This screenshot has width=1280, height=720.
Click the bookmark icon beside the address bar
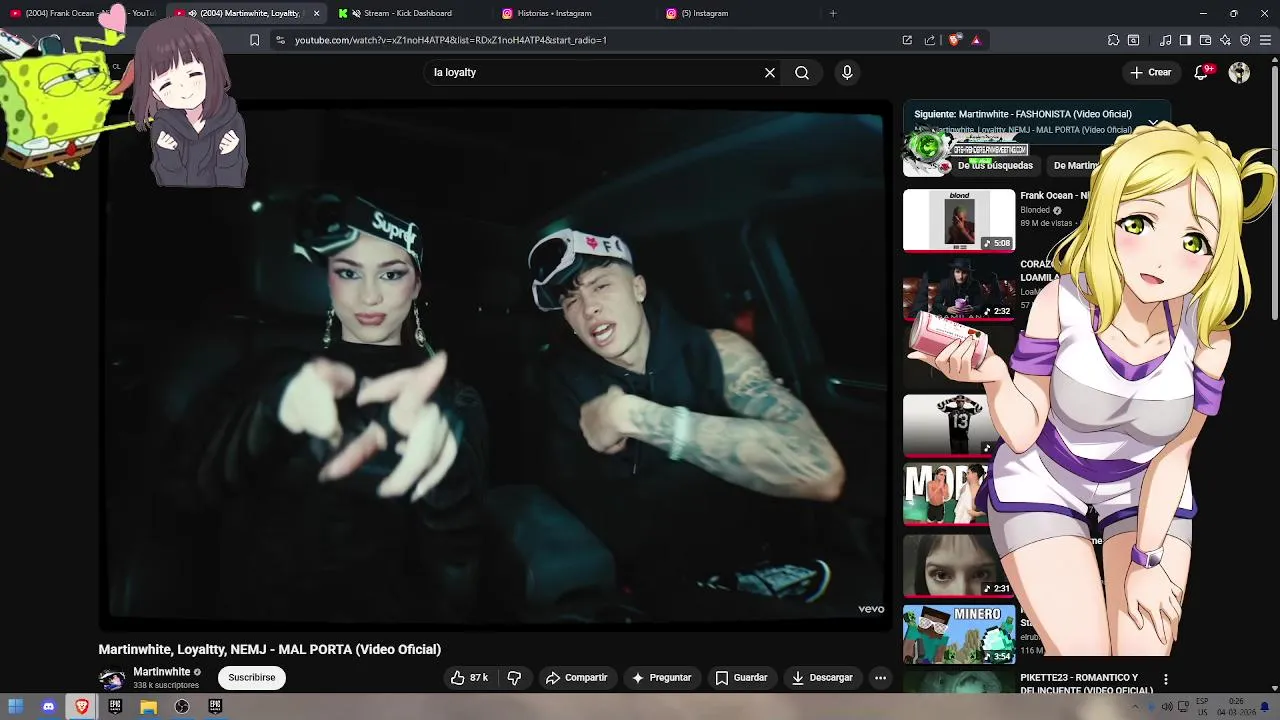254,40
